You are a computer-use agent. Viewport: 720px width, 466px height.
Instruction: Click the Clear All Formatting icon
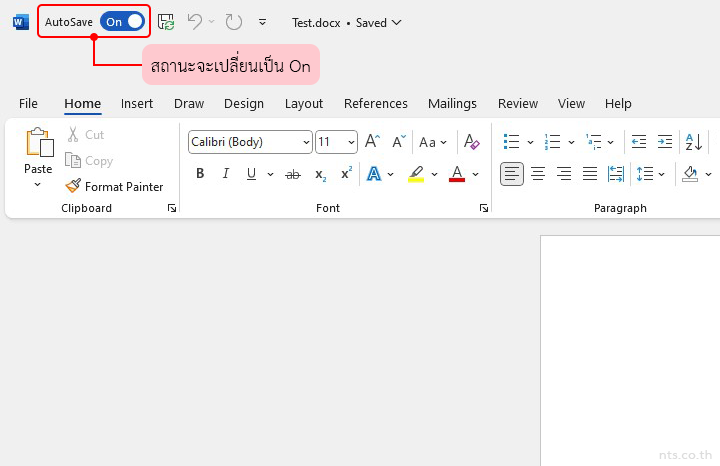click(472, 142)
